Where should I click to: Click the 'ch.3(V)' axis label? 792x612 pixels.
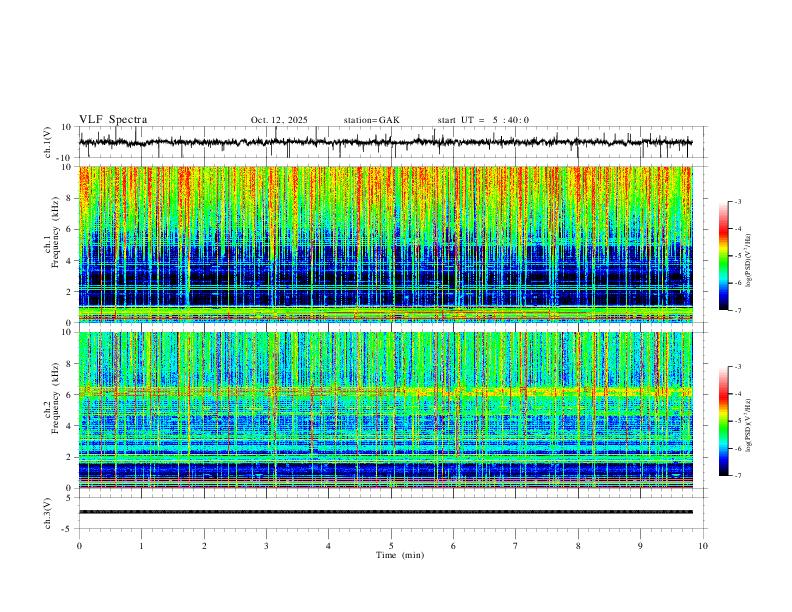[x=48, y=513]
